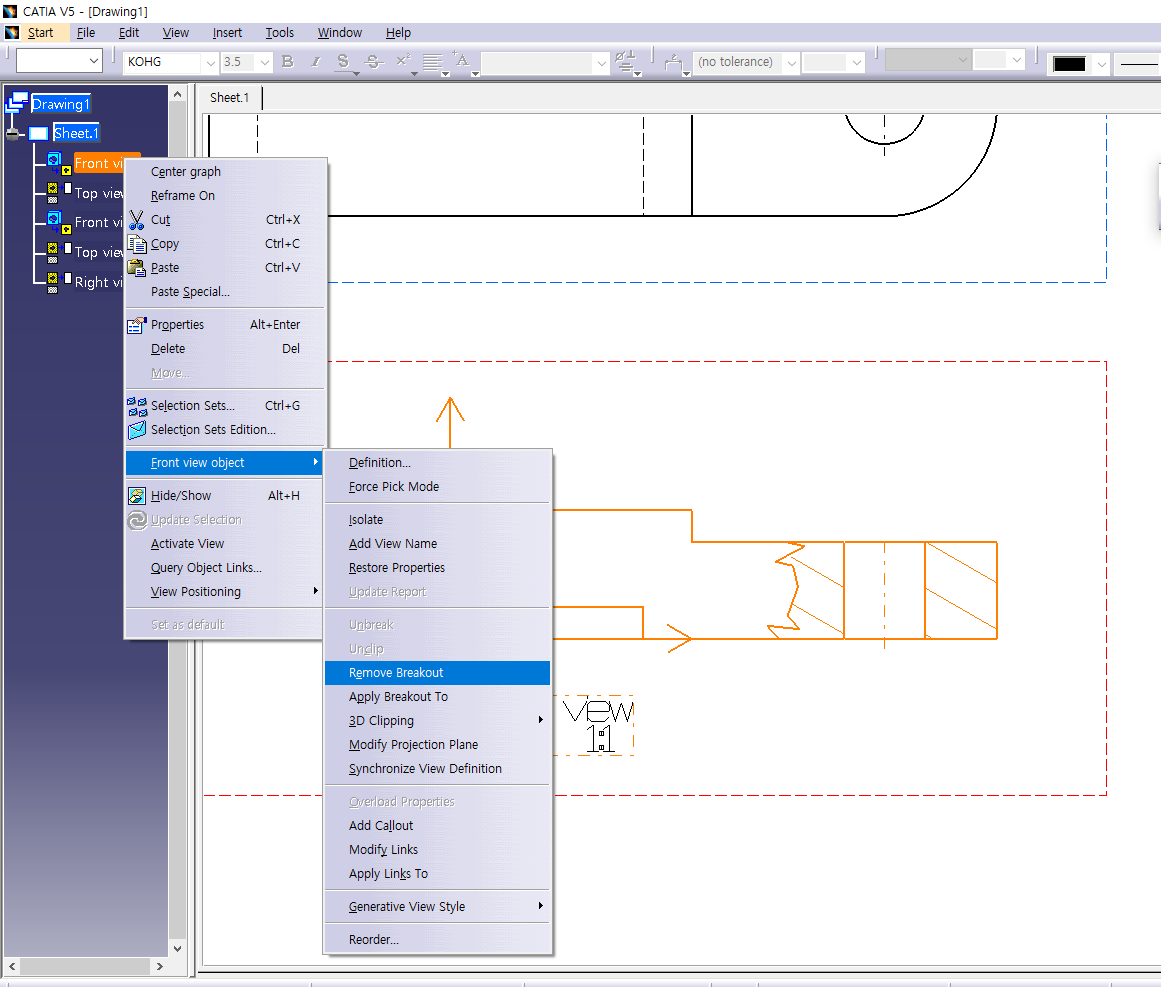Open the Window menu
This screenshot has width=1161, height=987.
point(340,33)
